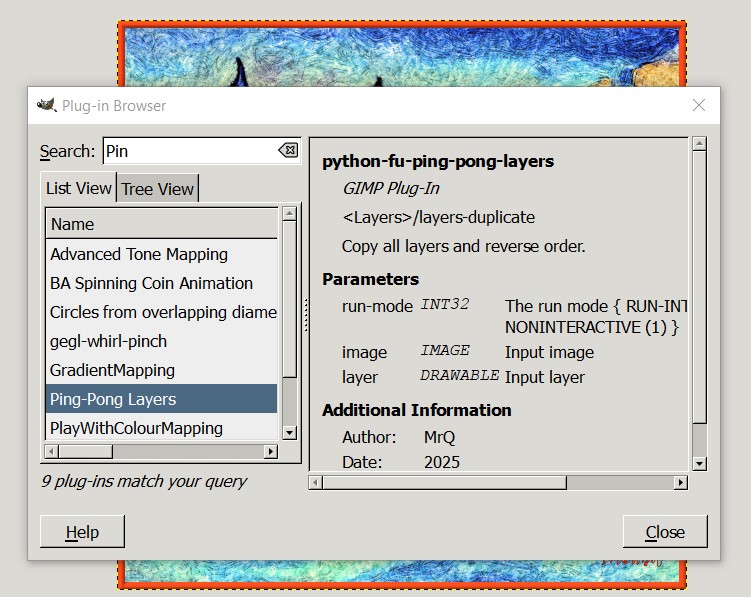Click the date value 2025
Viewport: 751px width, 597px height.
[442, 462]
